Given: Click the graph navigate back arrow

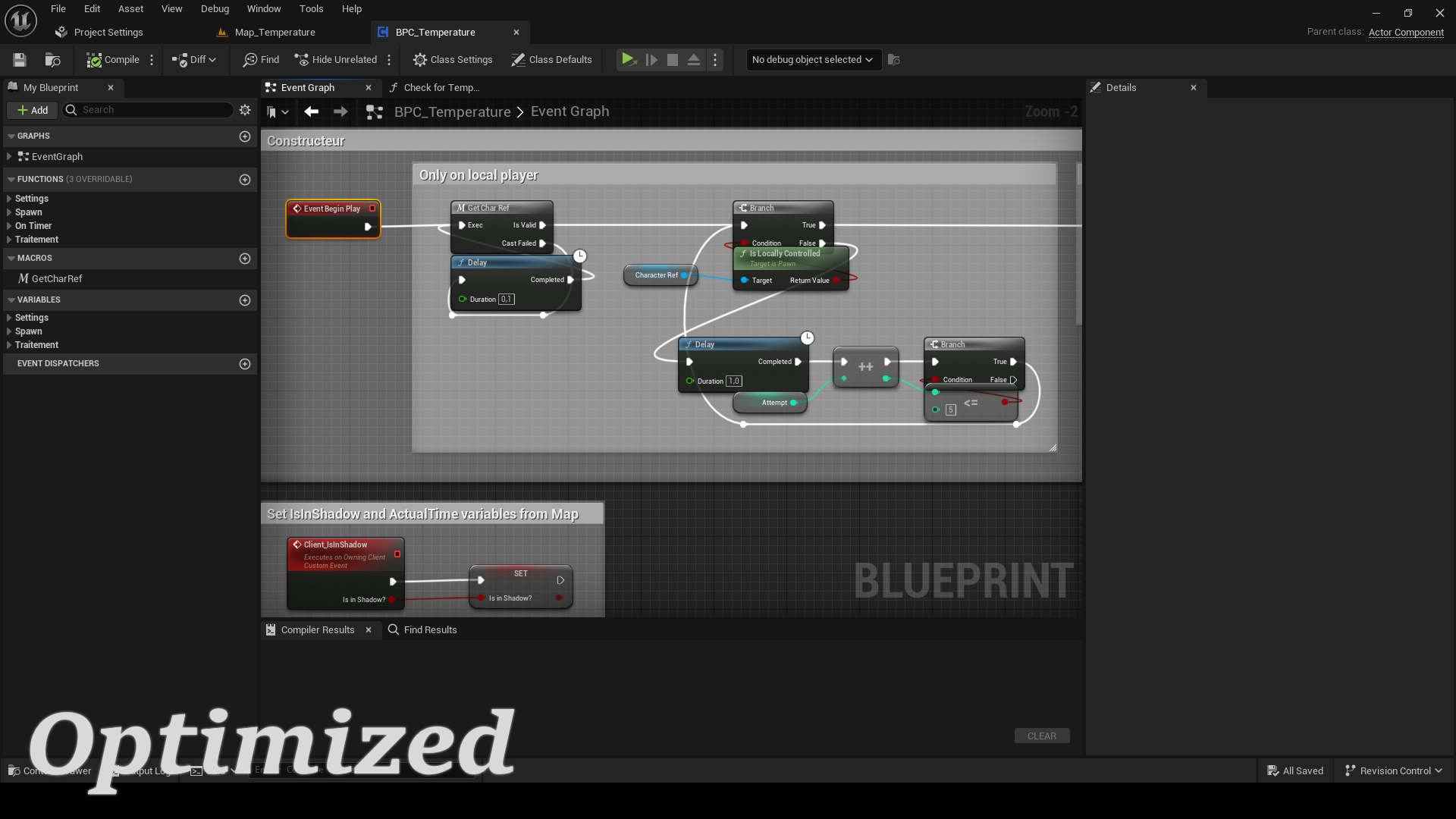Looking at the screenshot, I should (311, 111).
